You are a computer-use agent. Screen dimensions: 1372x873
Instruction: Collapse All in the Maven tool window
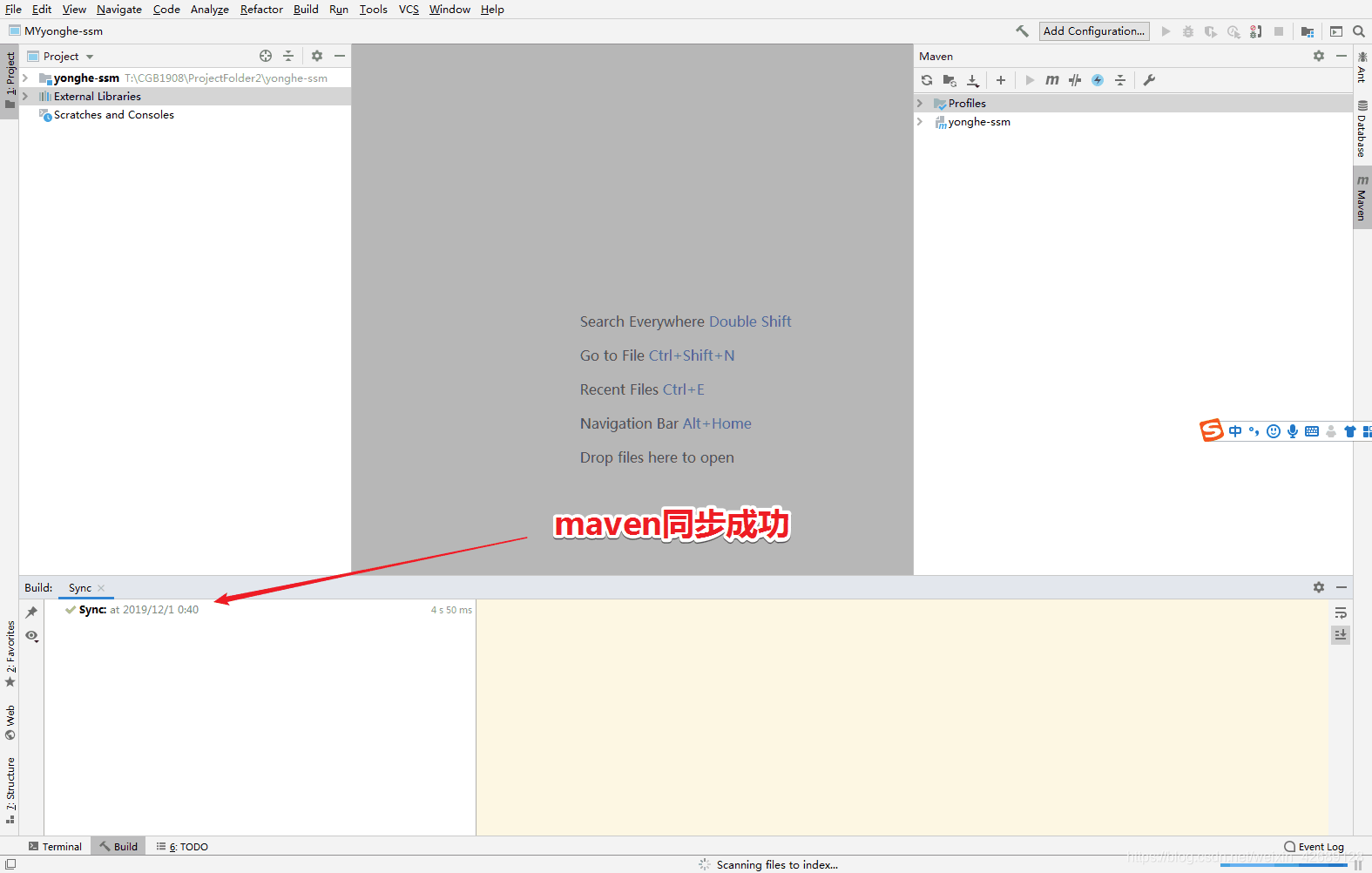click(1120, 80)
